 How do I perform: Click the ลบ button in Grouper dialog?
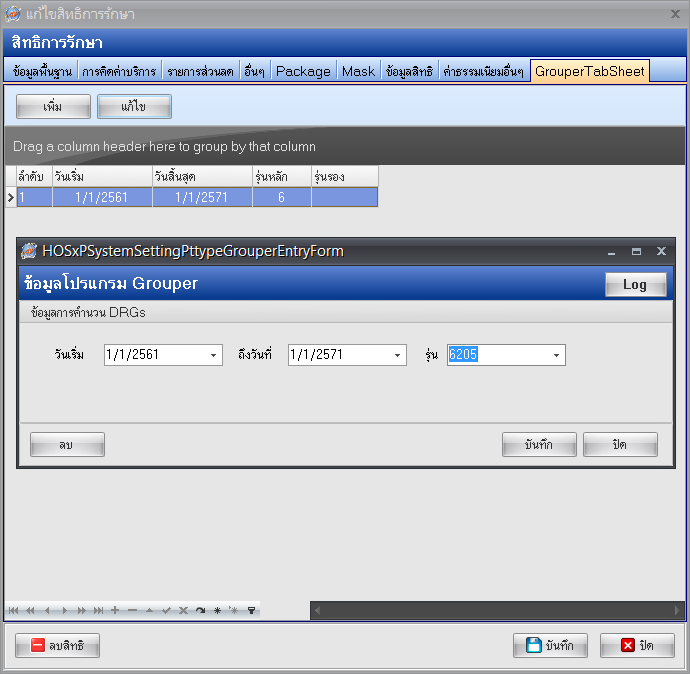[67, 445]
